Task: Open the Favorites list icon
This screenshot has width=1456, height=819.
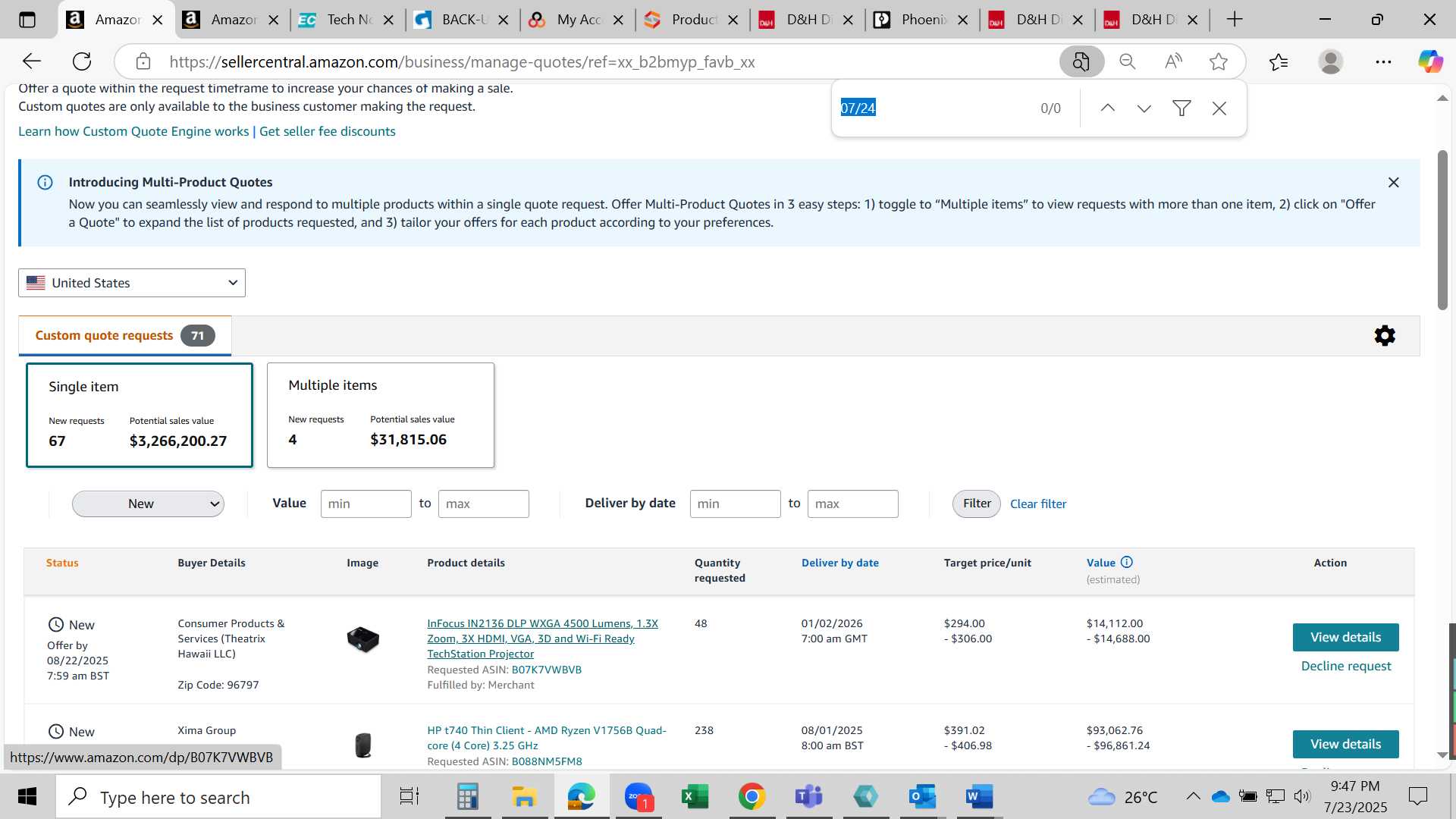Action: point(1279,61)
